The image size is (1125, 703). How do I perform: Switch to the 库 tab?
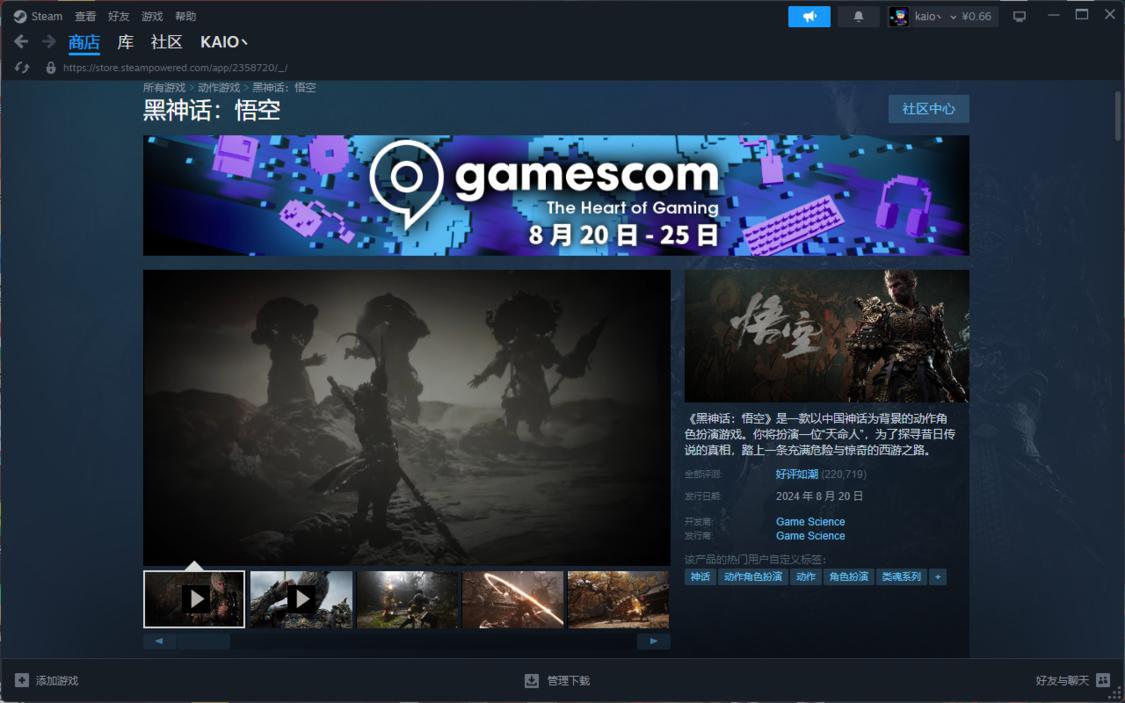pyautogui.click(x=126, y=42)
